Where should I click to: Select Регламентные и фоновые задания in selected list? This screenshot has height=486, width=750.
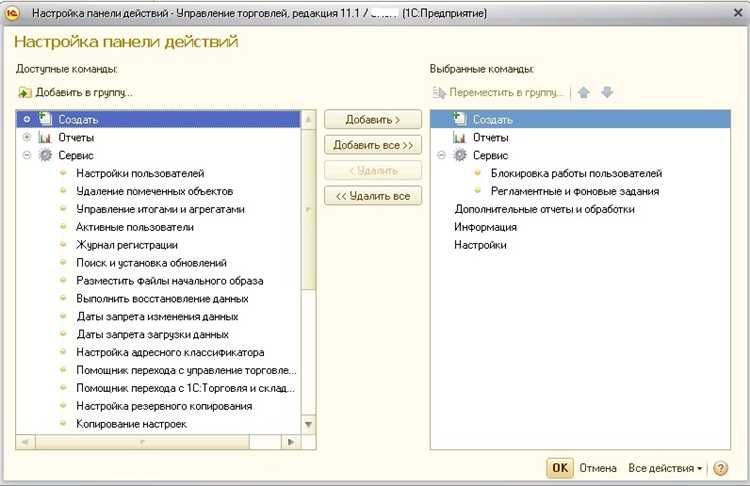coord(575,191)
